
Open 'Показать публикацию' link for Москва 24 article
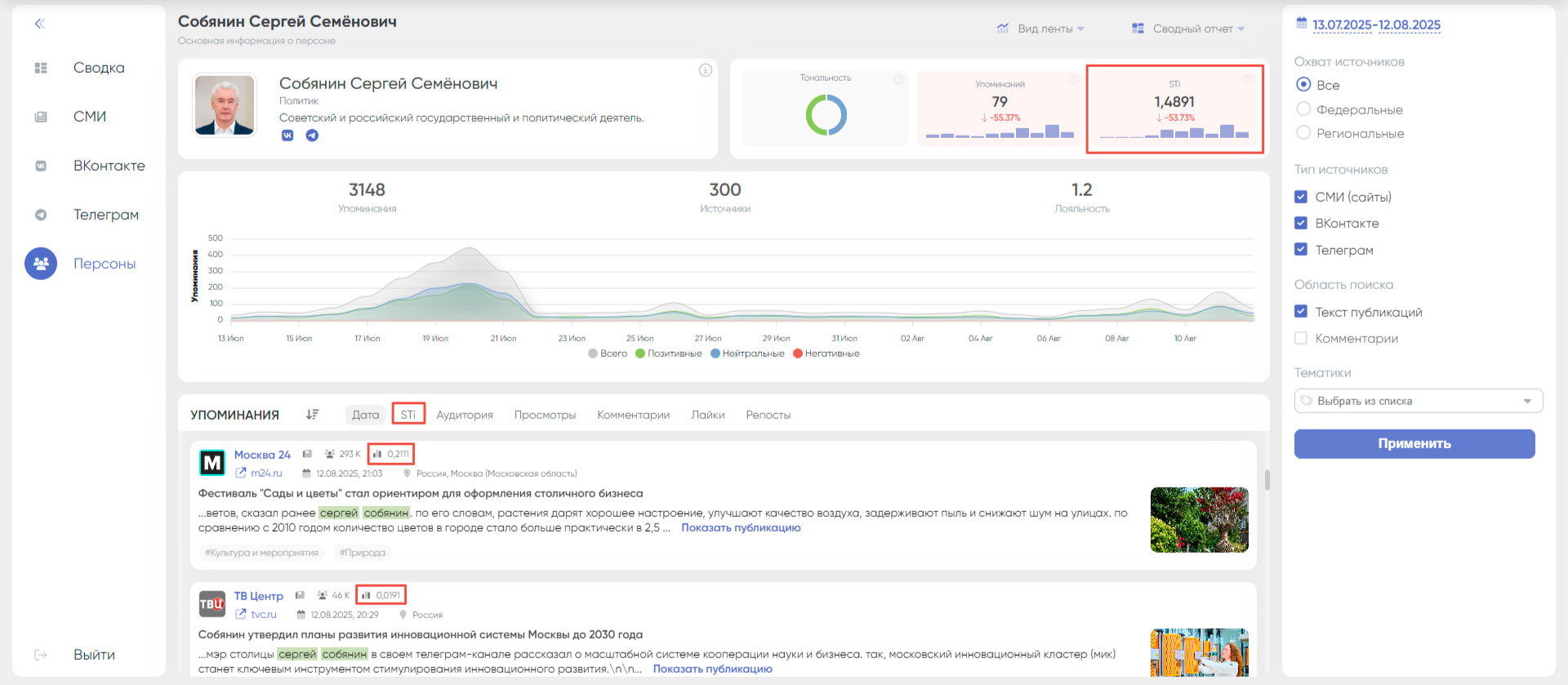coord(741,528)
